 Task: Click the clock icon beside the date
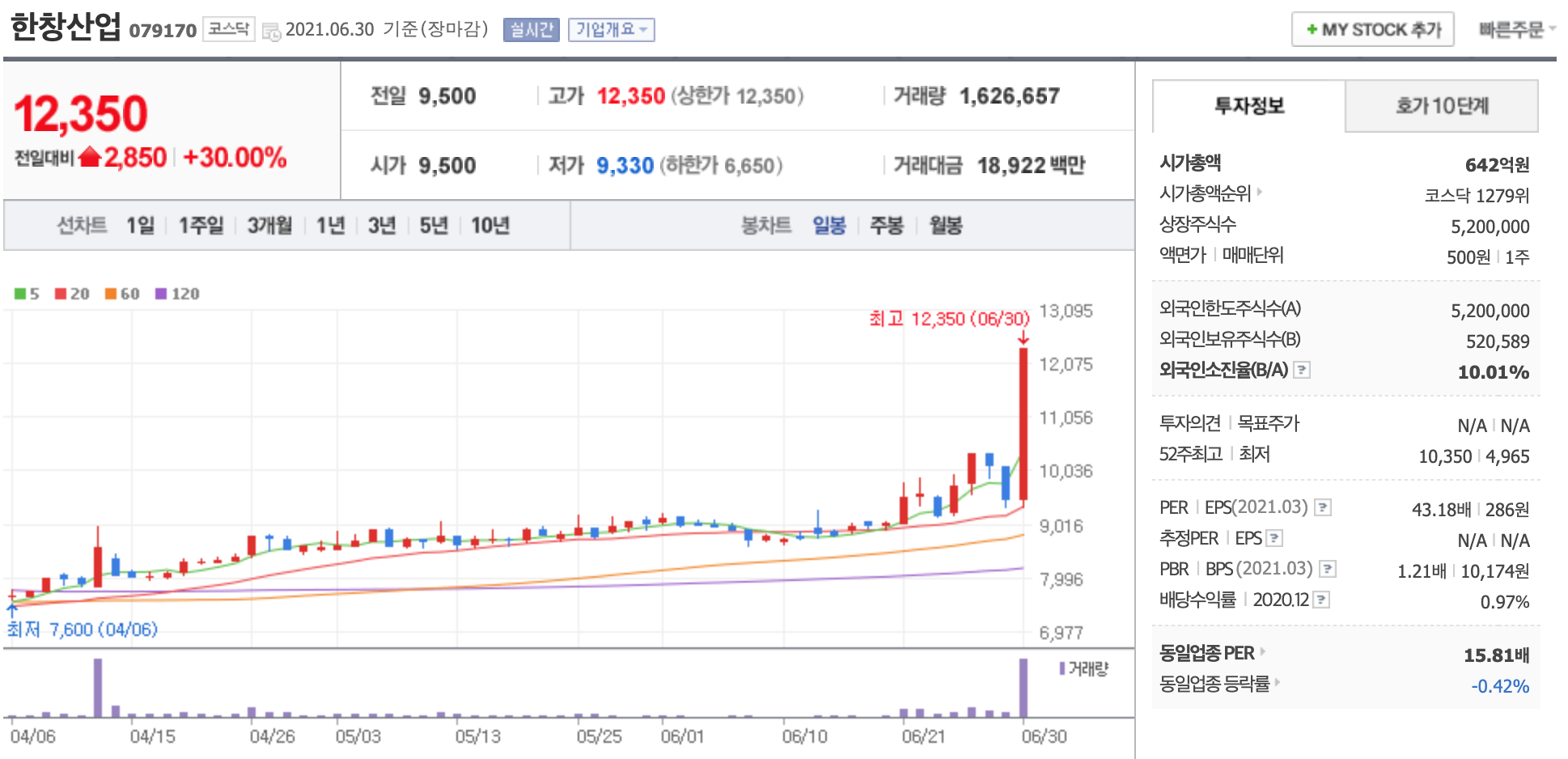click(x=271, y=32)
